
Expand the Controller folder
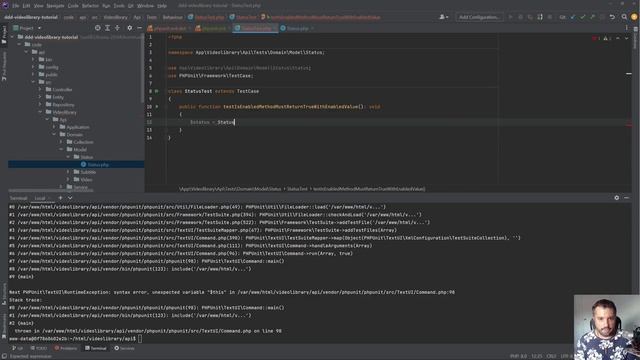coord(40,89)
